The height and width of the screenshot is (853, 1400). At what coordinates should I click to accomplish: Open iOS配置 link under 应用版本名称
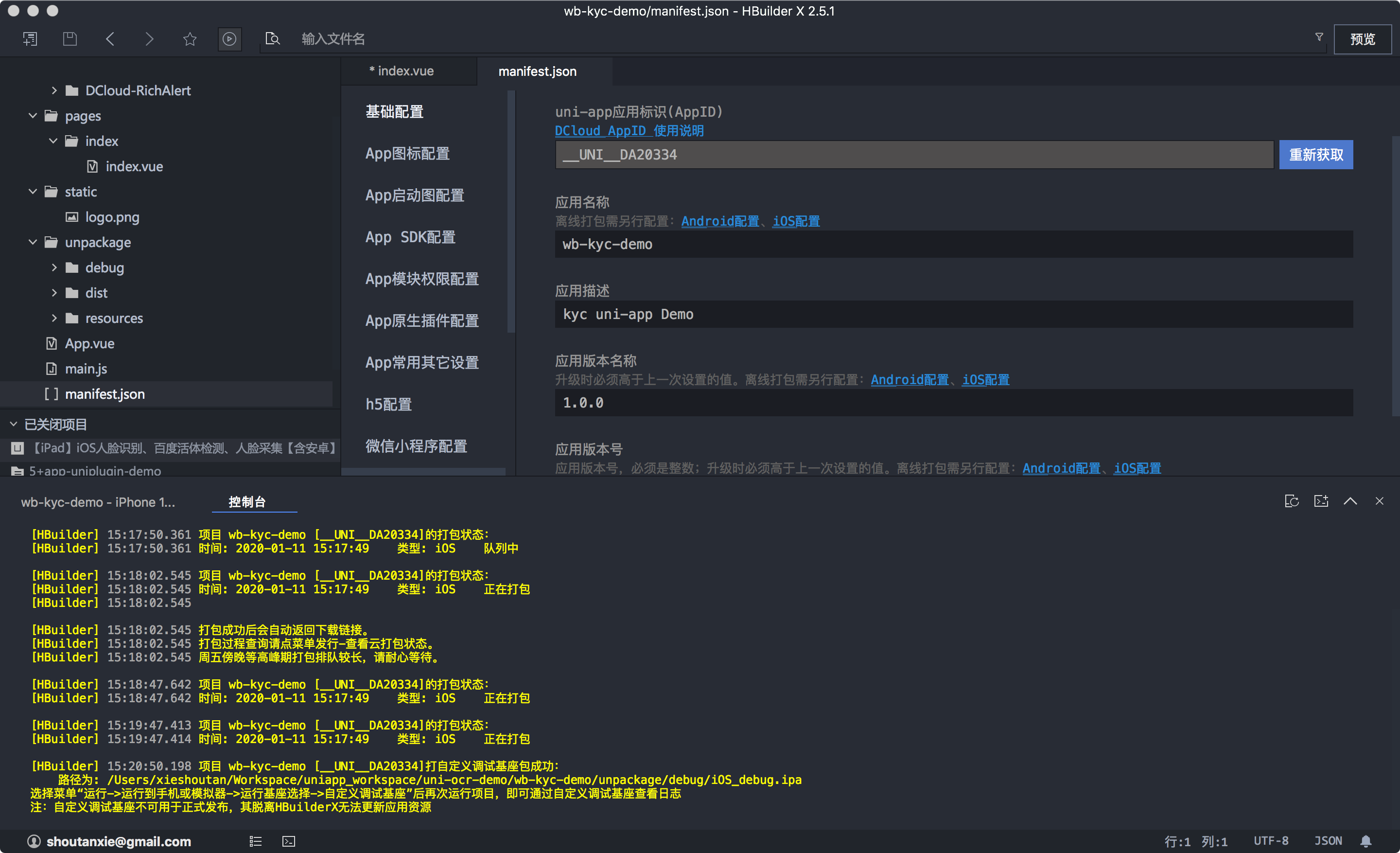click(x=986, y=380)
